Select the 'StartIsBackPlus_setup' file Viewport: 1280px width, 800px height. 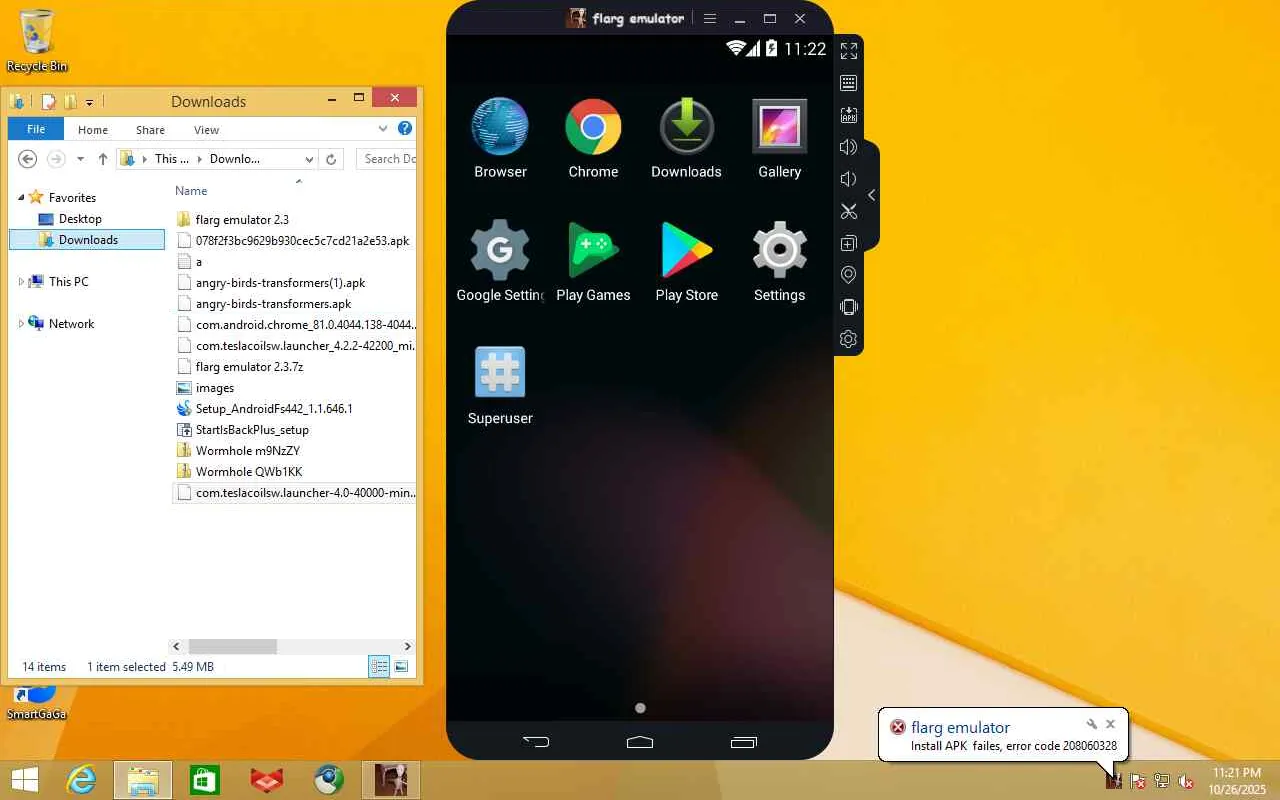(252, 430)
